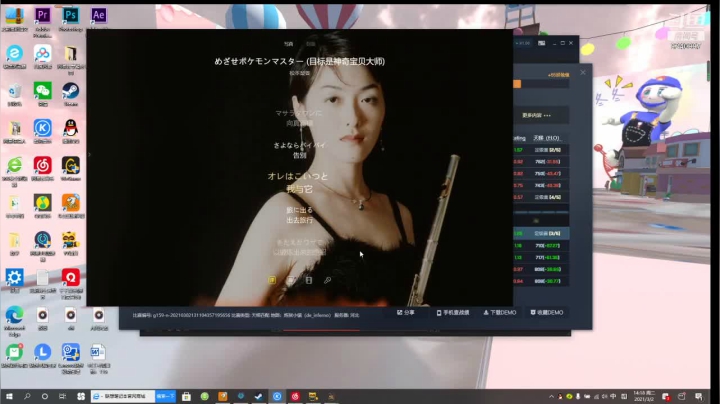Open Adobe Premiere Pro desktop shortcut
Screen dimensions: 720x404
pos(42,17)
